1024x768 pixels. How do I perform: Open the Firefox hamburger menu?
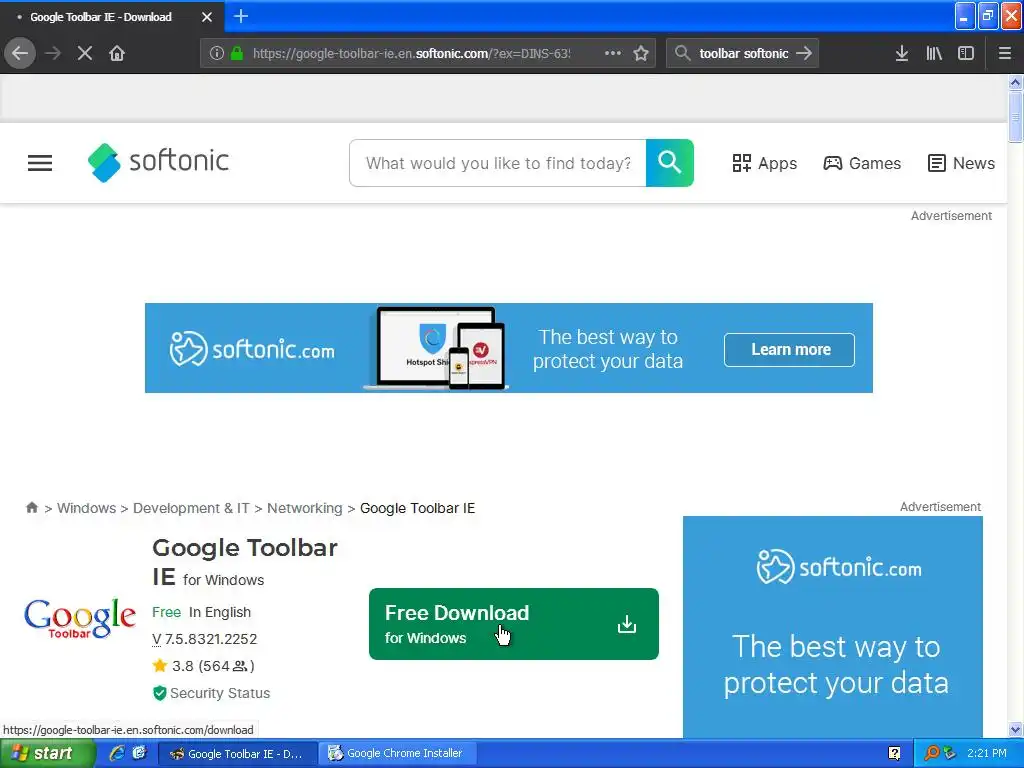[x=1004, y=54]
